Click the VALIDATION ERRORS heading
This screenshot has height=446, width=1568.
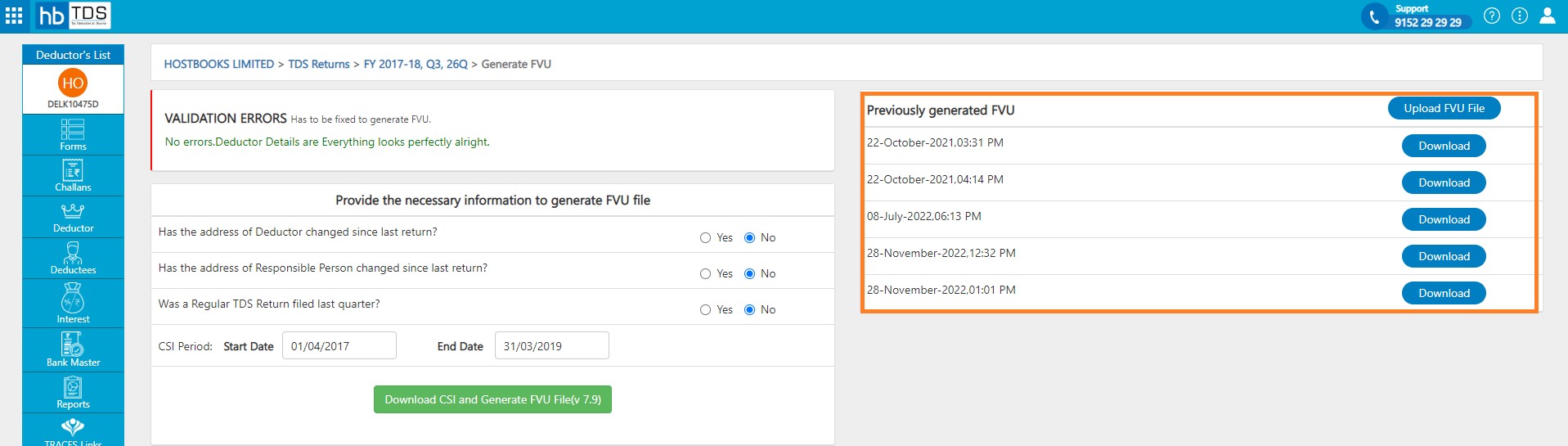click(226, 119)
